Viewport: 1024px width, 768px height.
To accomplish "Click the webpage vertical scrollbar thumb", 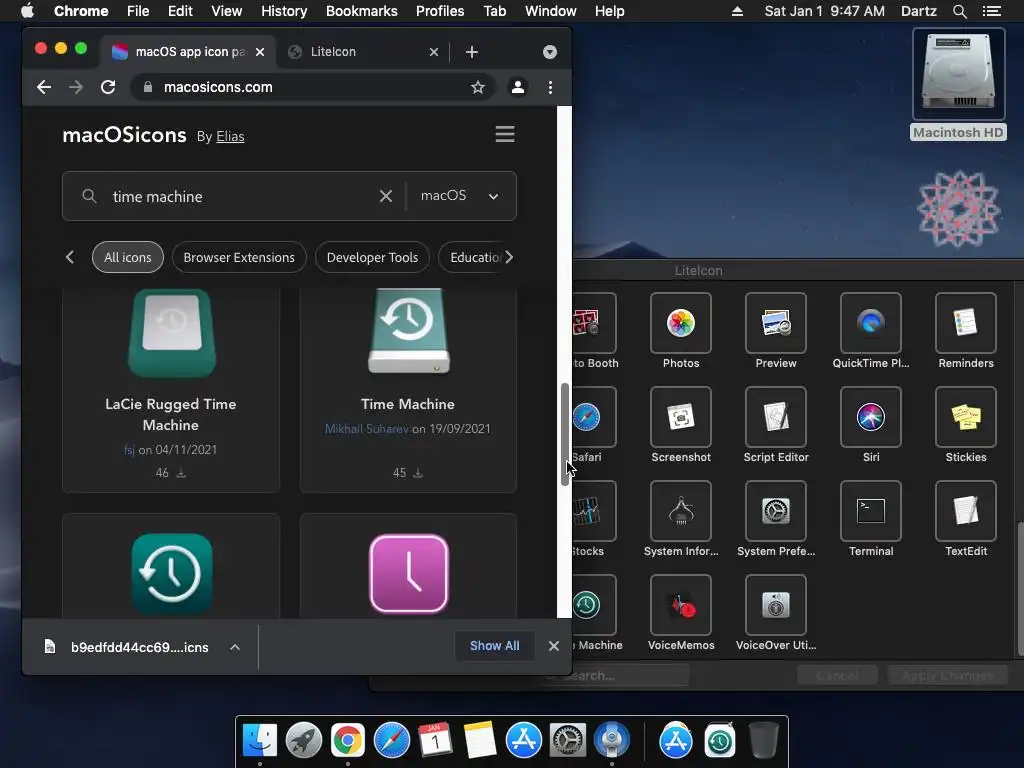I will pyautogui.click(x=565, y=434).
